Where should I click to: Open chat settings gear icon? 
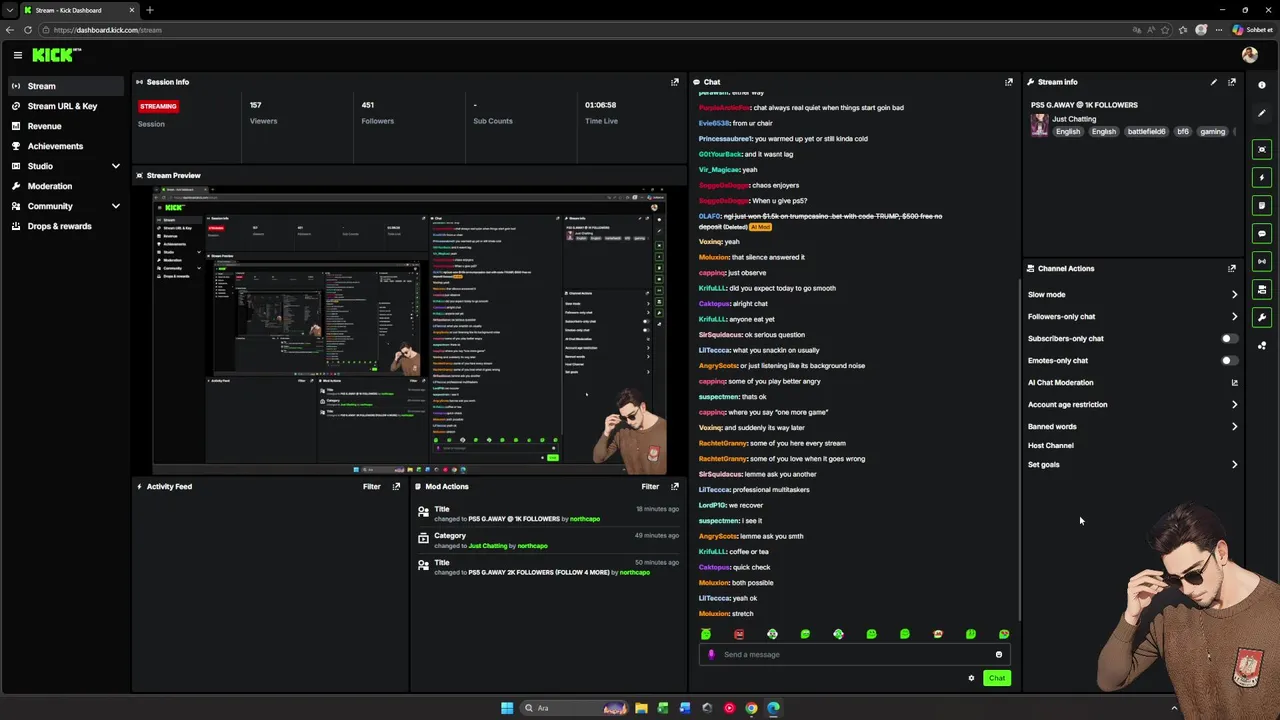pos(971,678)
